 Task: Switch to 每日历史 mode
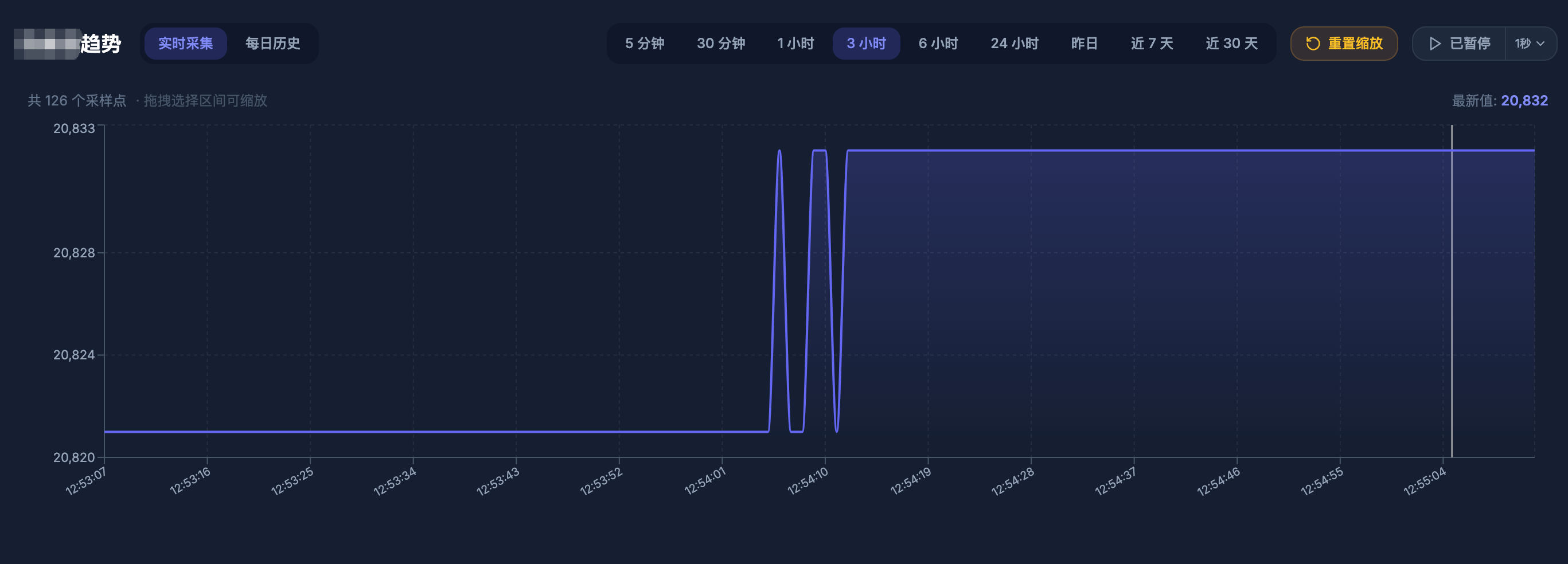click(272, 44)
